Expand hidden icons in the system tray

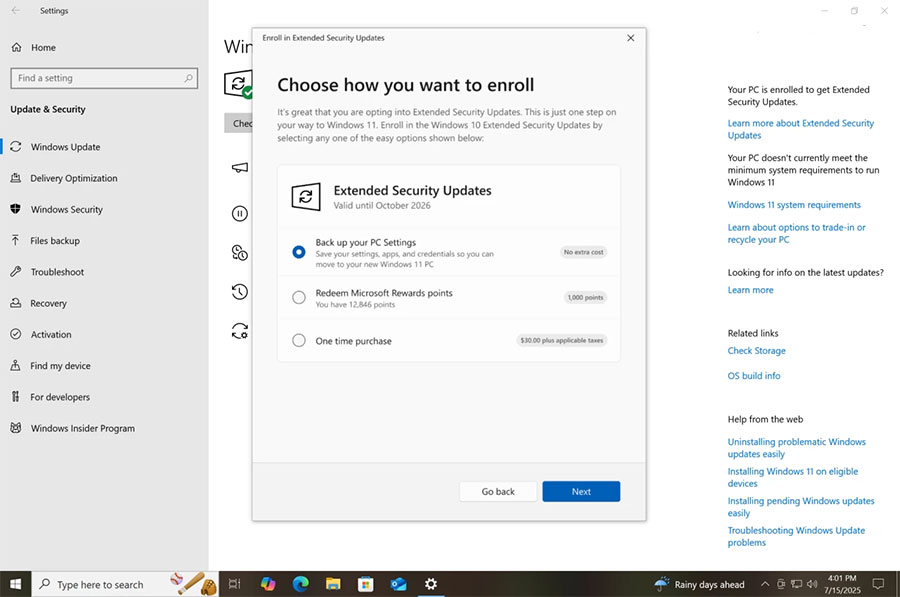[765, 583]
